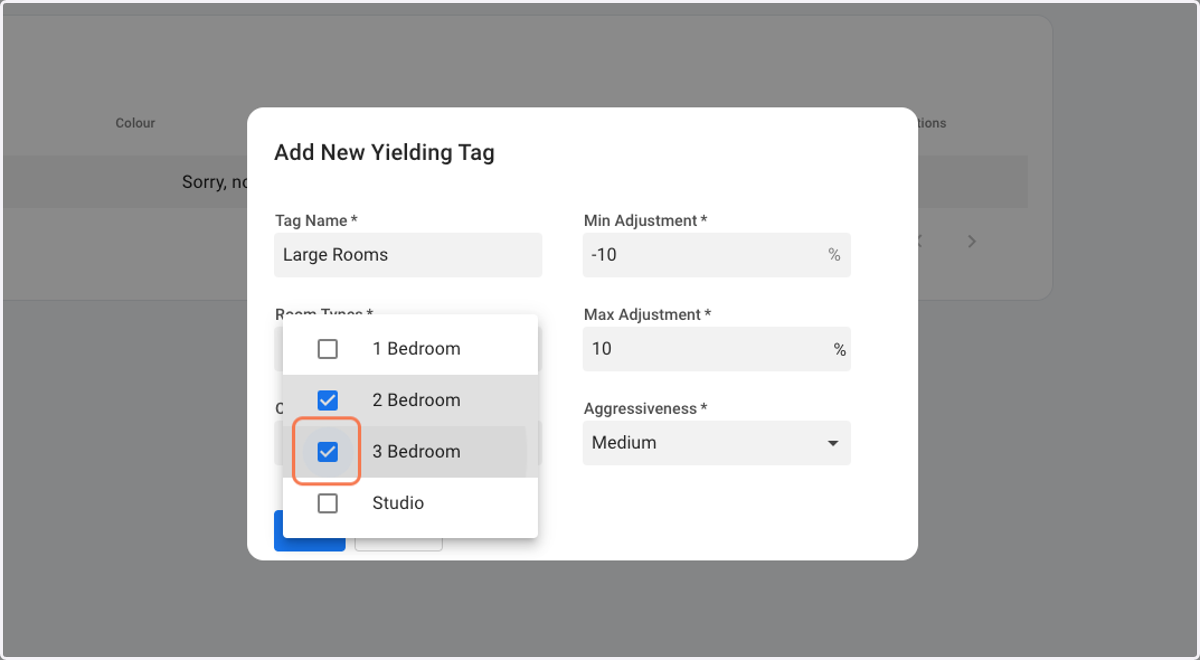The width and height of the screenshot is (1200, 660).
Task: Uncheck the 2 Bedroom checkbox
Action: tap(327, 400)
